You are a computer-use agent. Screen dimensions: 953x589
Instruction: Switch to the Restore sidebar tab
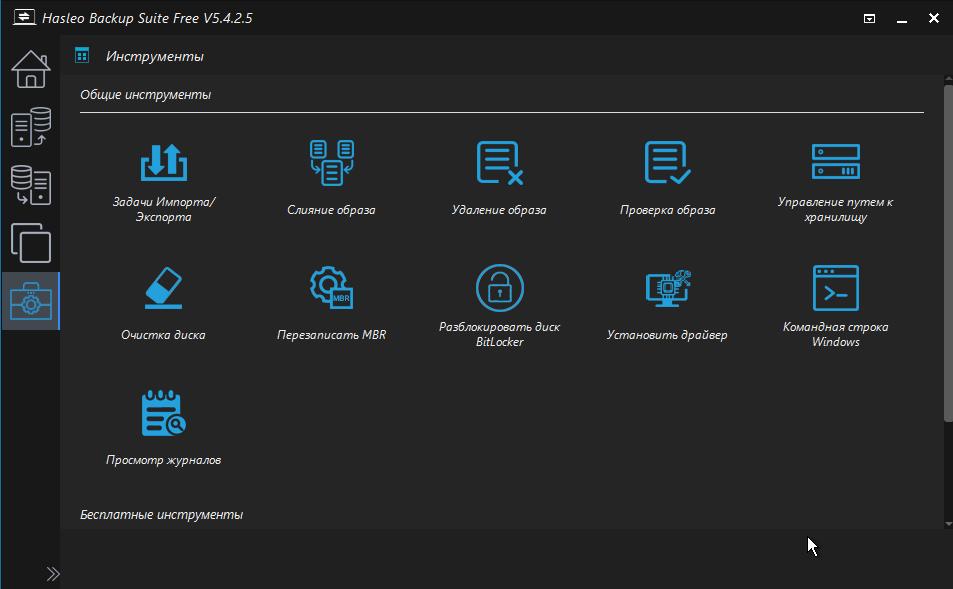click(30, 185)
